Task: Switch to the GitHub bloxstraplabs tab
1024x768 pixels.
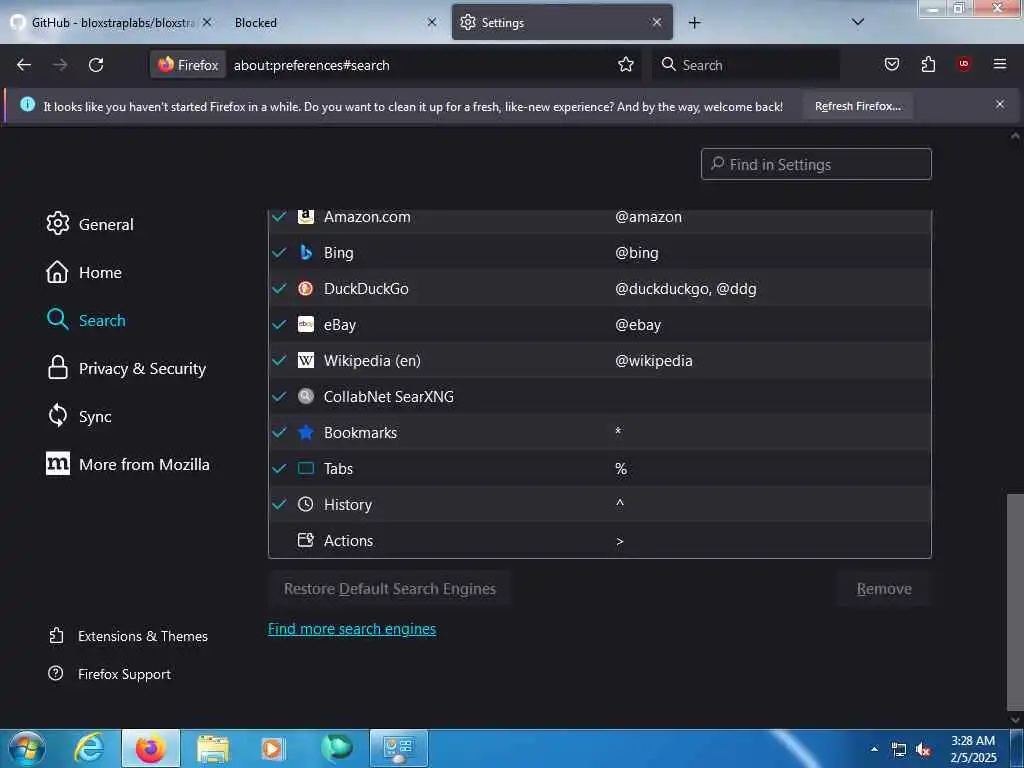Action: point(111,22)
